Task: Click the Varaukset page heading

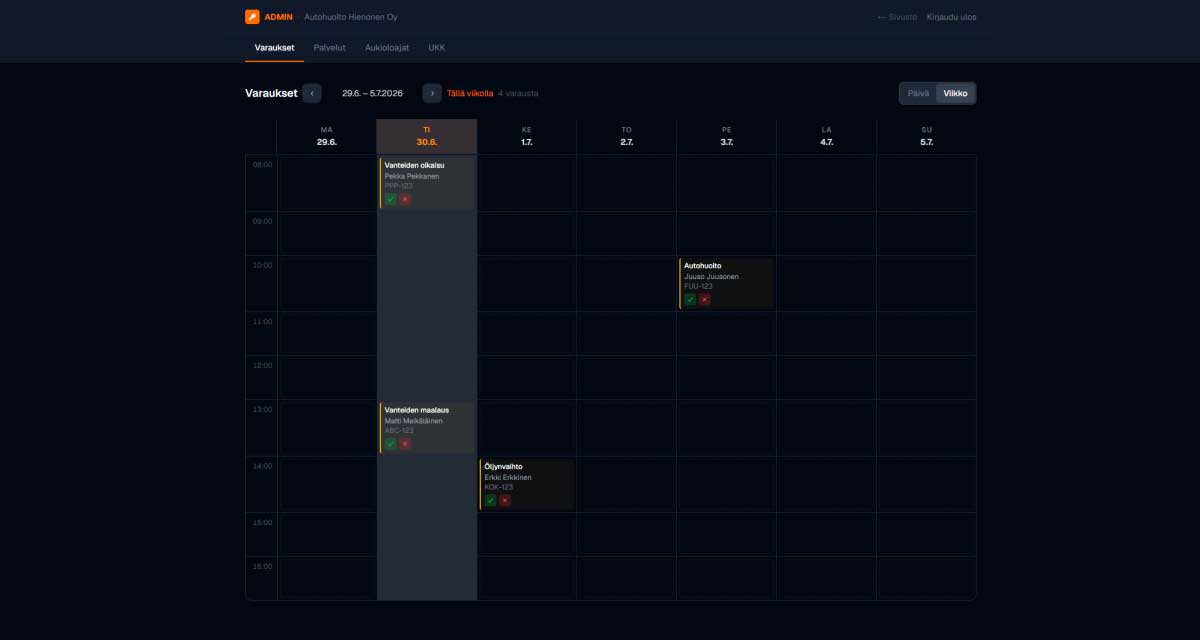Action: (x=272, y=93)
